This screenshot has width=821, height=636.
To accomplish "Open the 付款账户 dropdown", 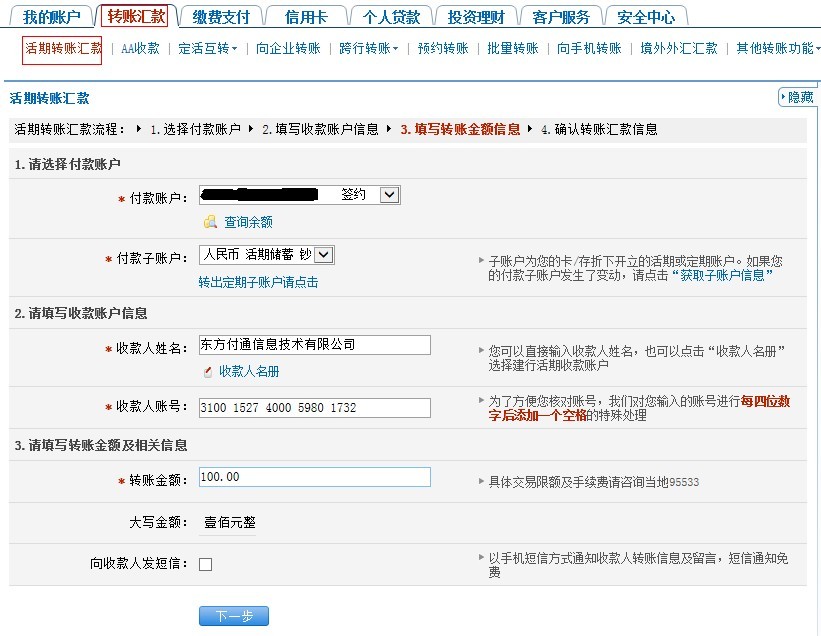I will point(389,195).
